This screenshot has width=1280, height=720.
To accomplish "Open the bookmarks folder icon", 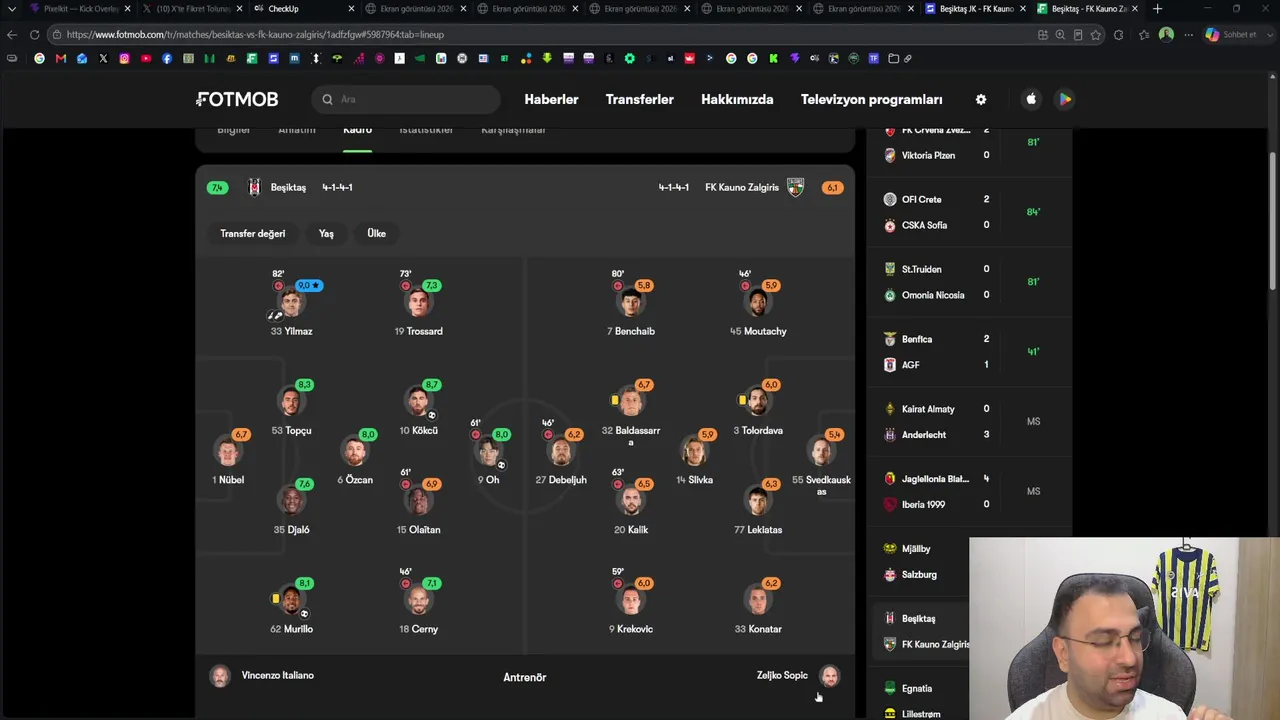I will 893,58.
